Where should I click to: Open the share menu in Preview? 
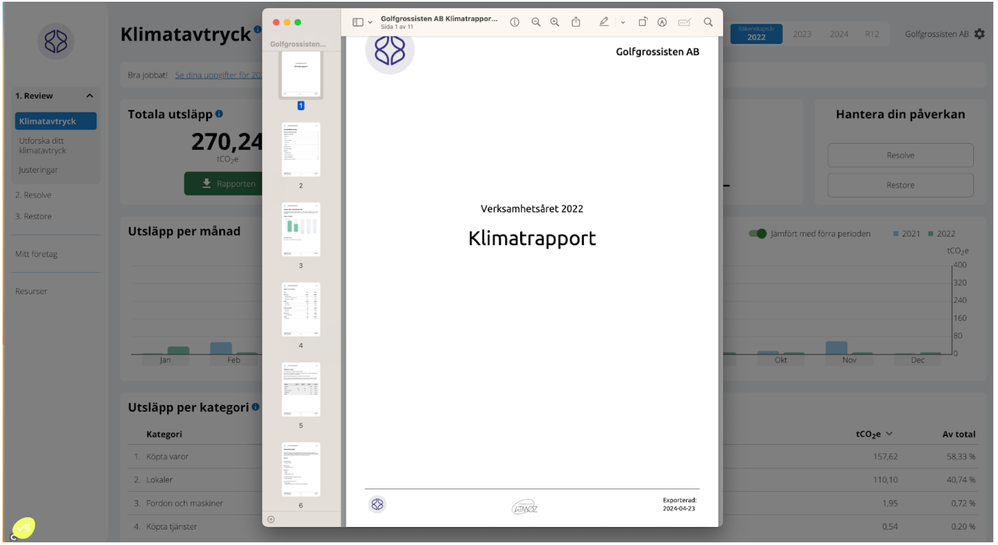[x=575, y=22]
